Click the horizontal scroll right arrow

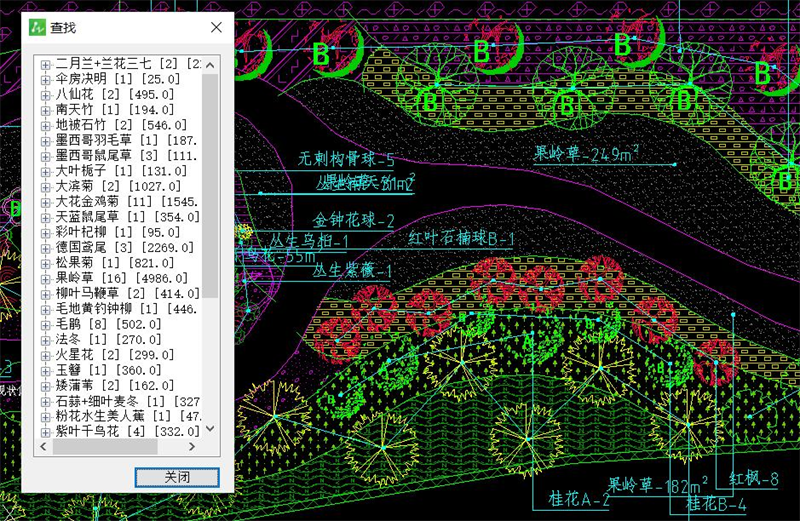(192, 446)
